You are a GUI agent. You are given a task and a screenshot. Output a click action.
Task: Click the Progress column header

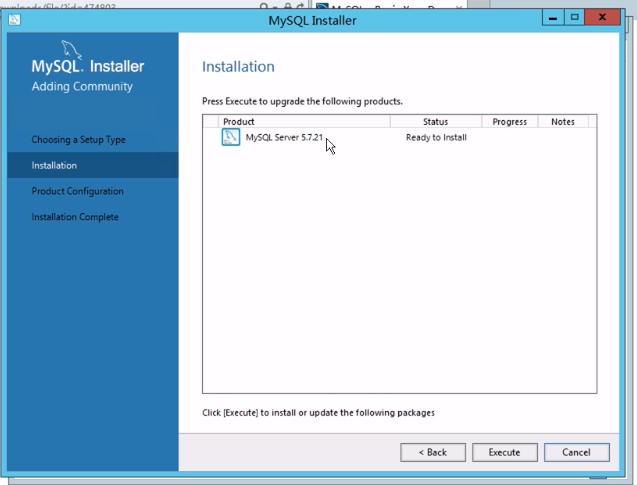coord(509,121)
